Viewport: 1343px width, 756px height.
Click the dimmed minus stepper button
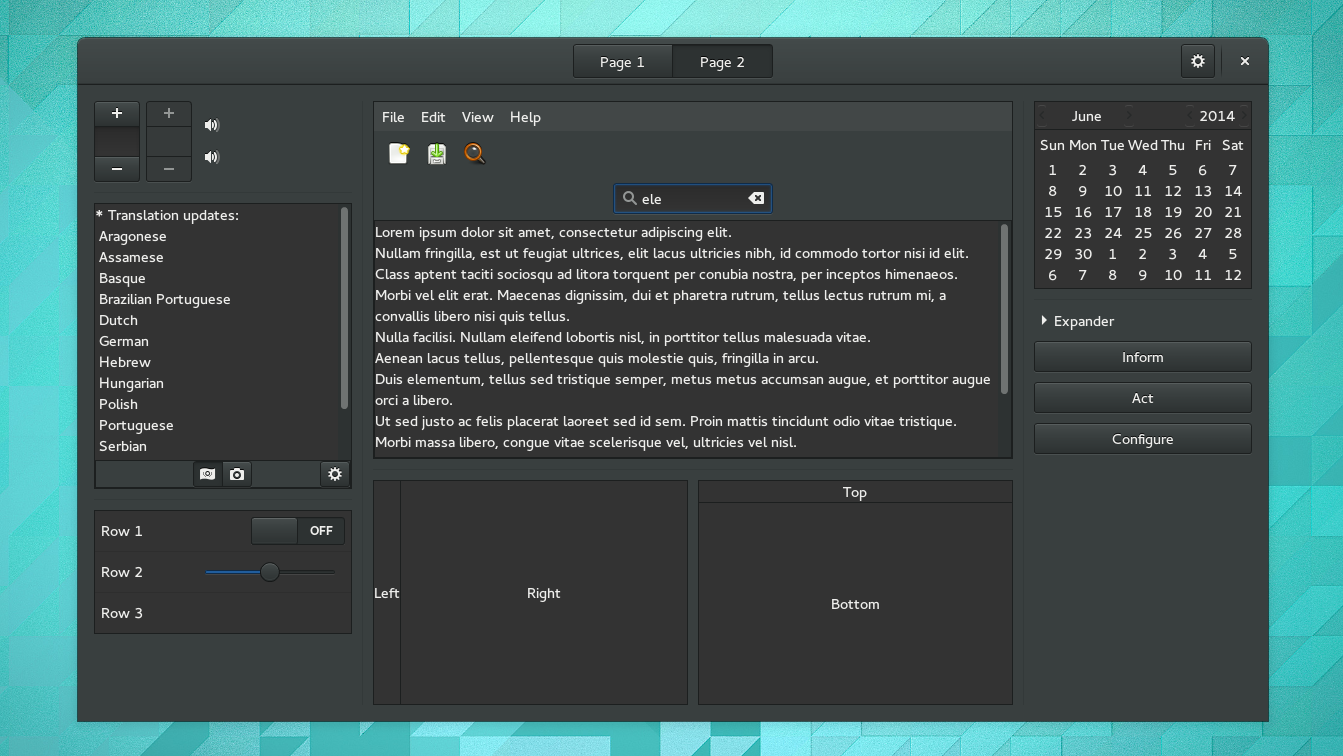(x=169, y=169)
